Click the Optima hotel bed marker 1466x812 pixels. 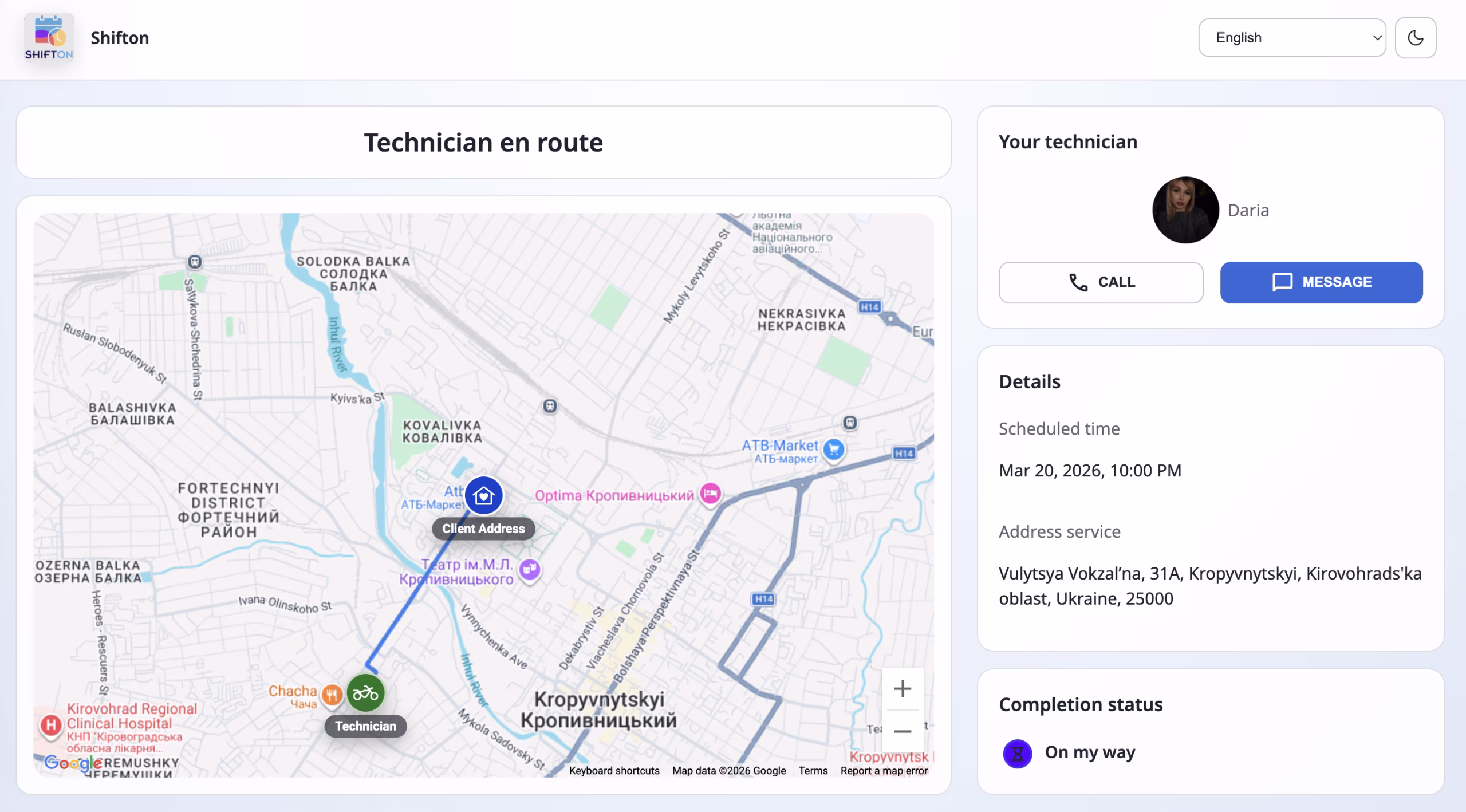[710, 494]
